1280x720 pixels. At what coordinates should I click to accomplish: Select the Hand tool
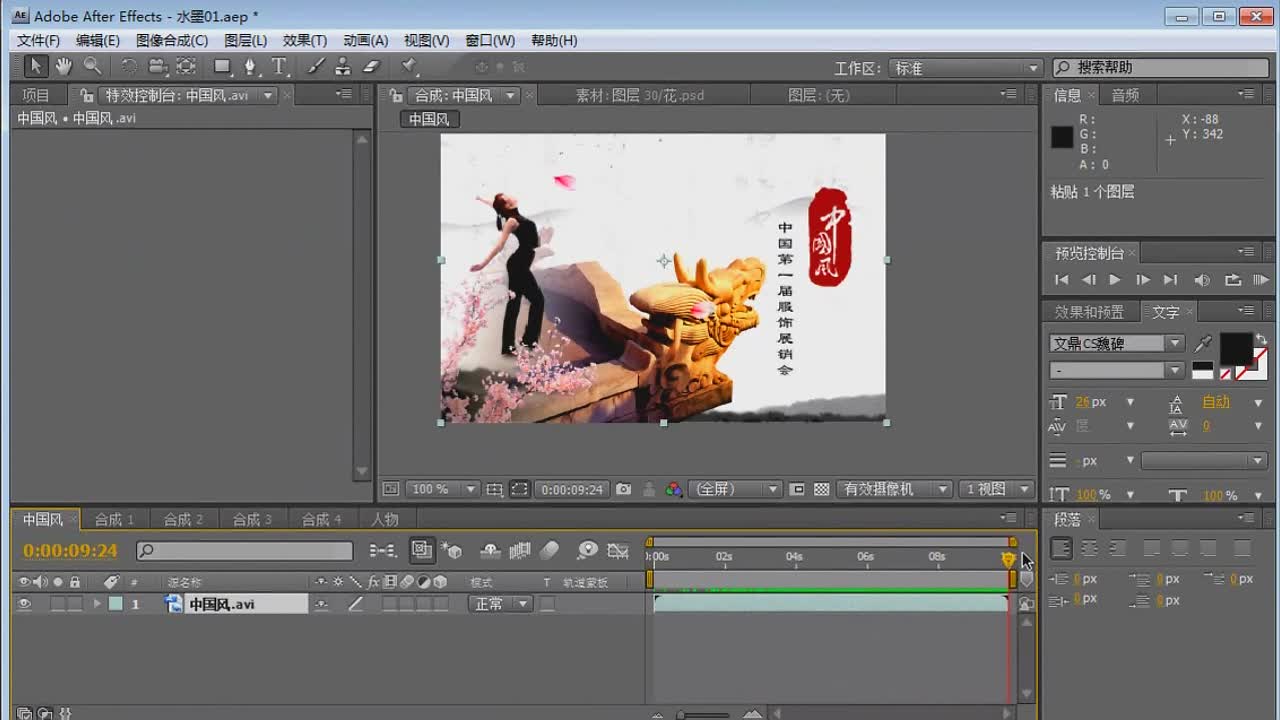click(x=64, y=67)
